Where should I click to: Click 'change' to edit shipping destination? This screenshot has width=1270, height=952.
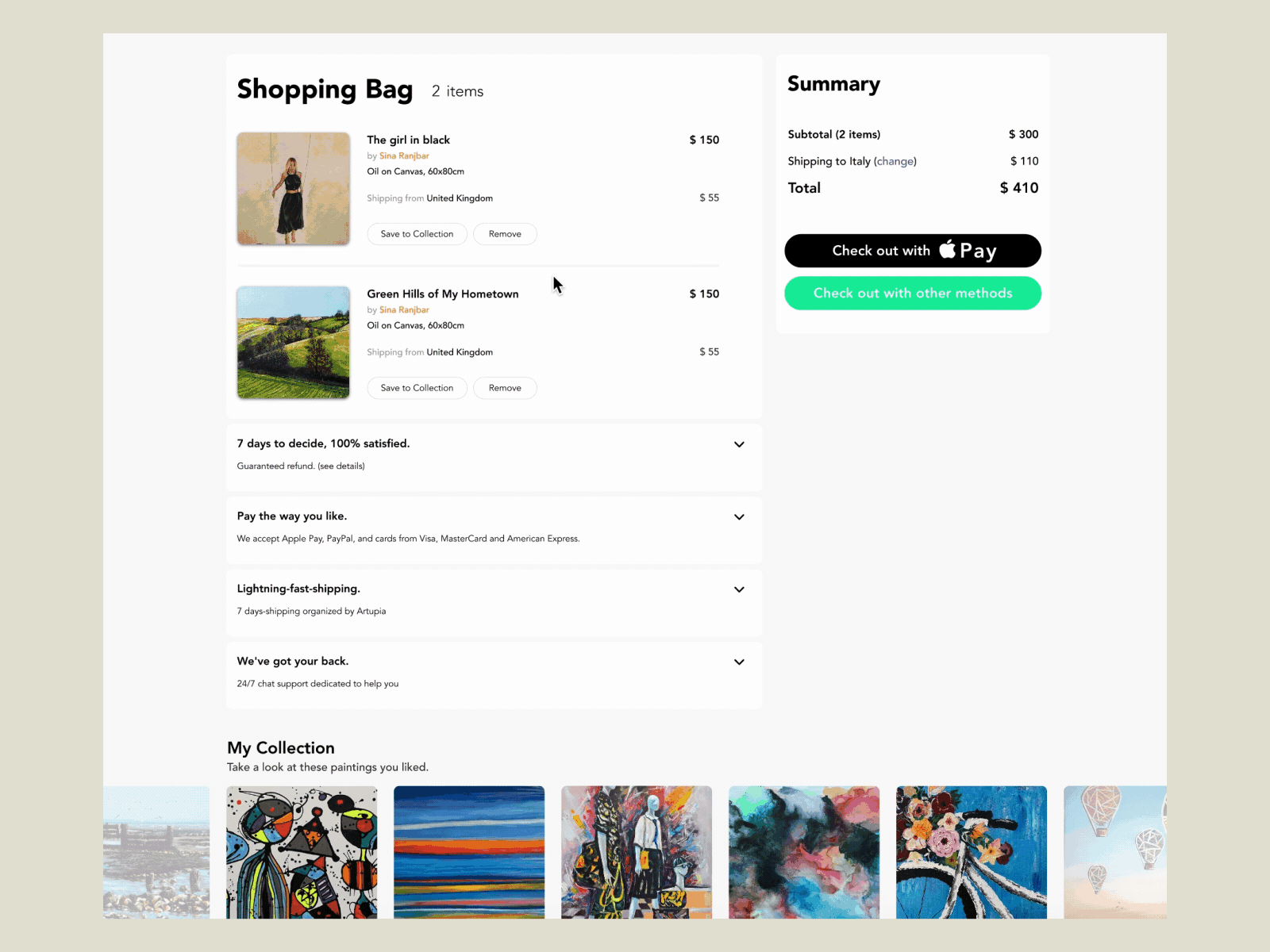pyautogui.click(x=895, y=161)
